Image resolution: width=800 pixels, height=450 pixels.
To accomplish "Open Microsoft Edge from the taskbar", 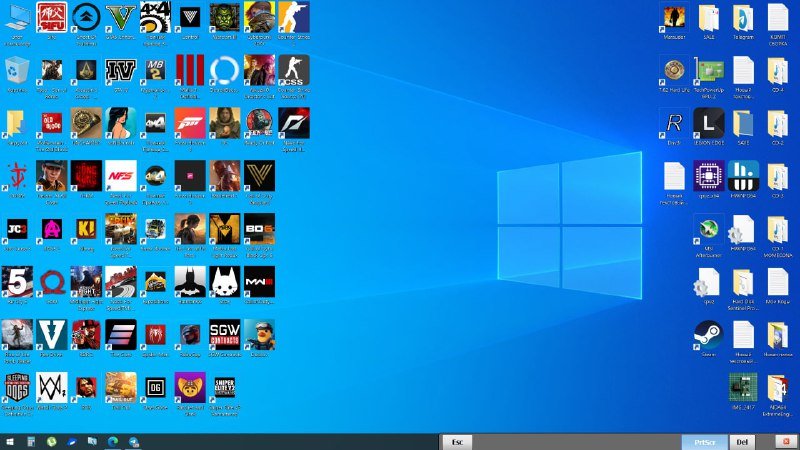I will (111, 441).
